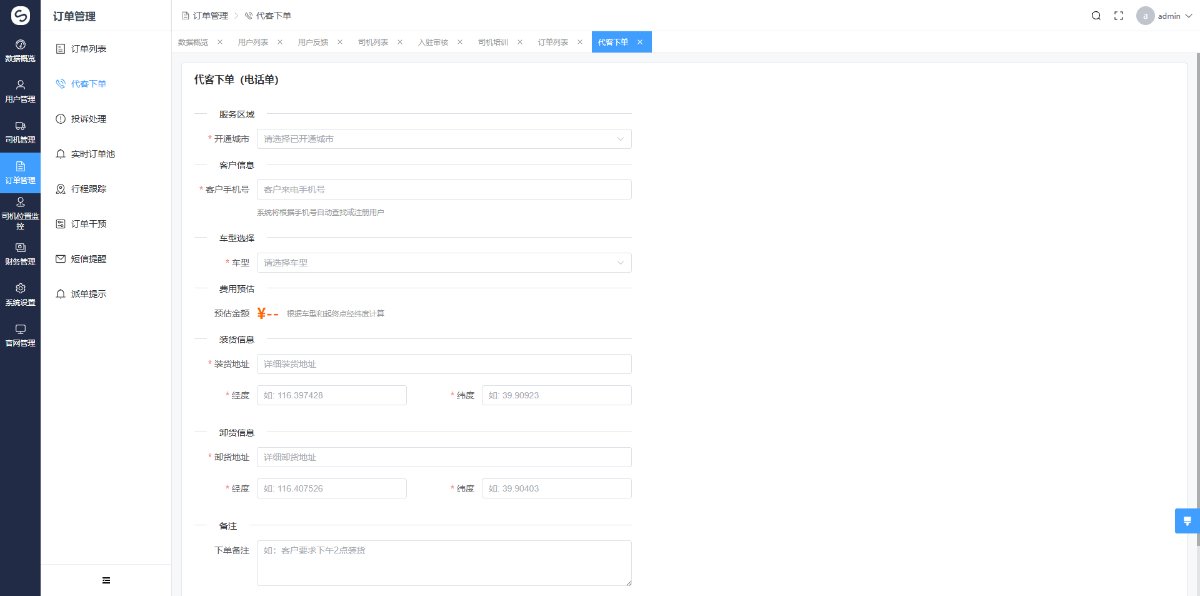This screenshot has width=1200, height=596.
Task: Open 订单列表 in the submenu
Action: [106, 48]
